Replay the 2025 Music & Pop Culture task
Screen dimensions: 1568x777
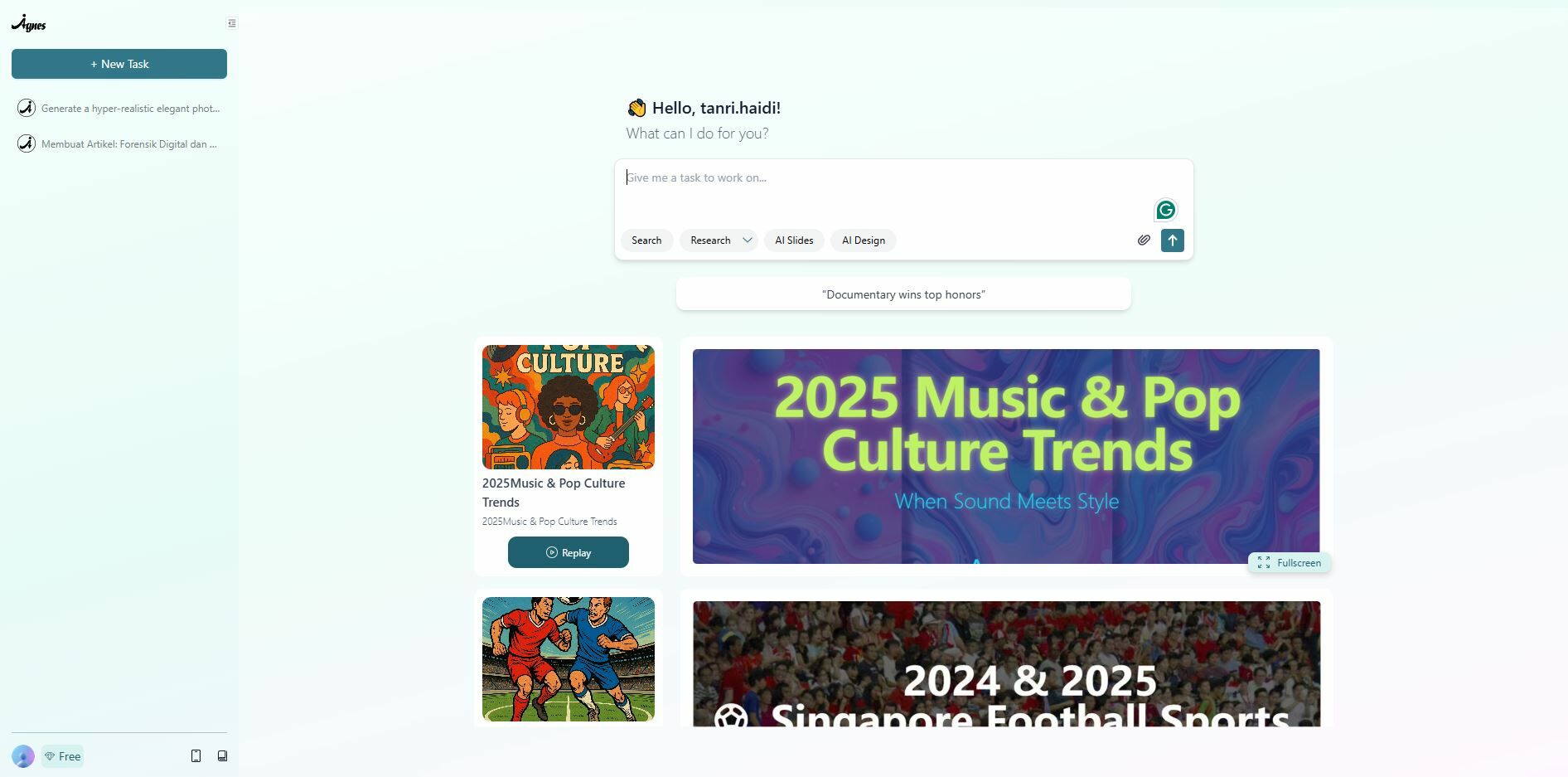(x=569, y=552)
